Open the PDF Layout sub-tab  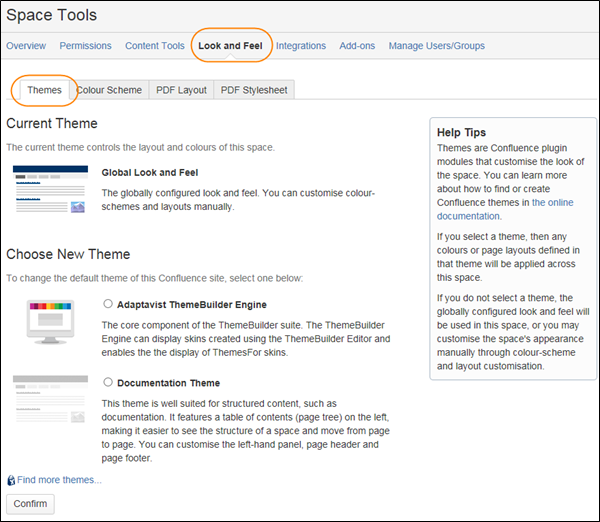(181, 90)
